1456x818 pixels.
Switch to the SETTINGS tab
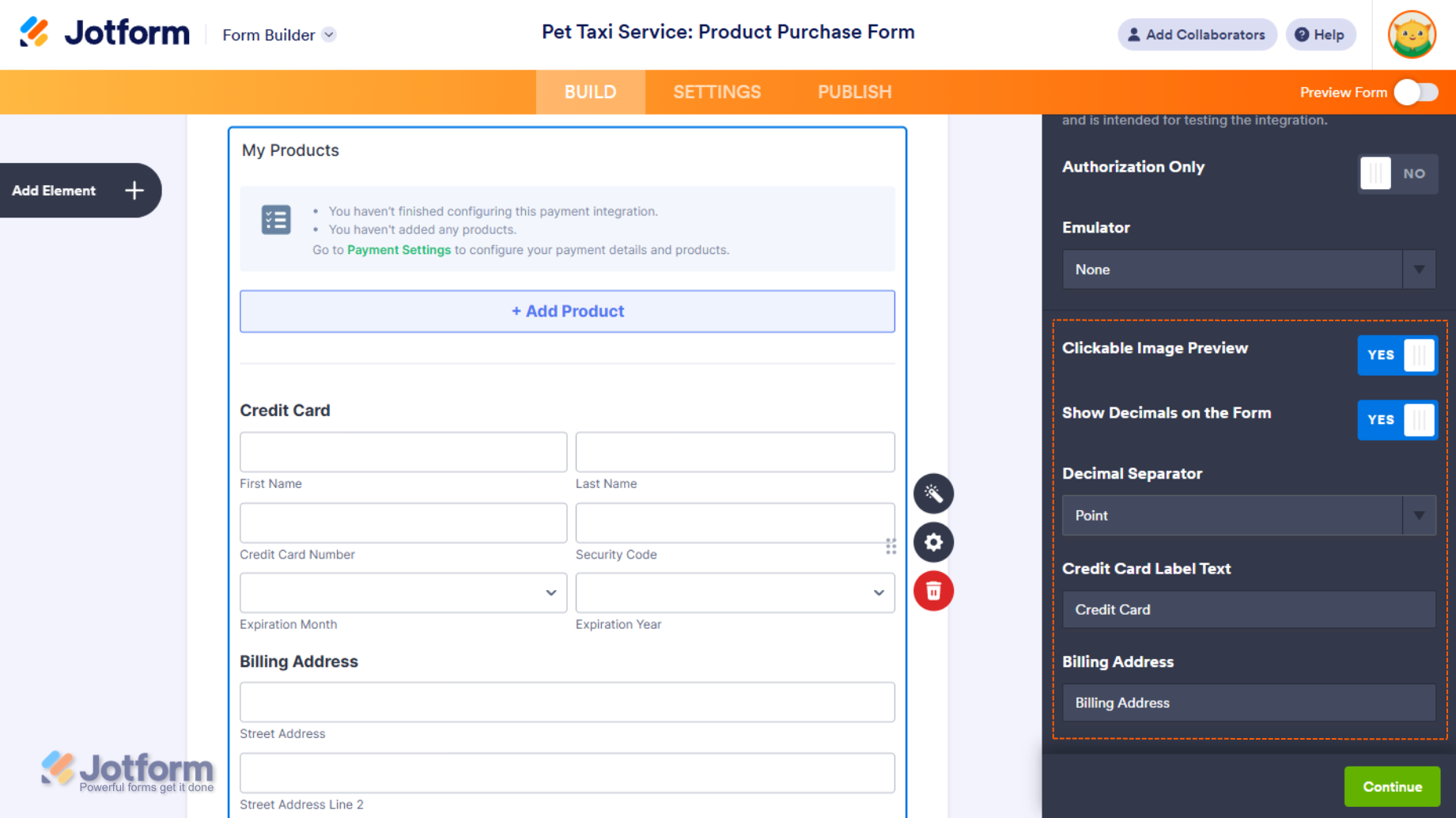[717, 93]
